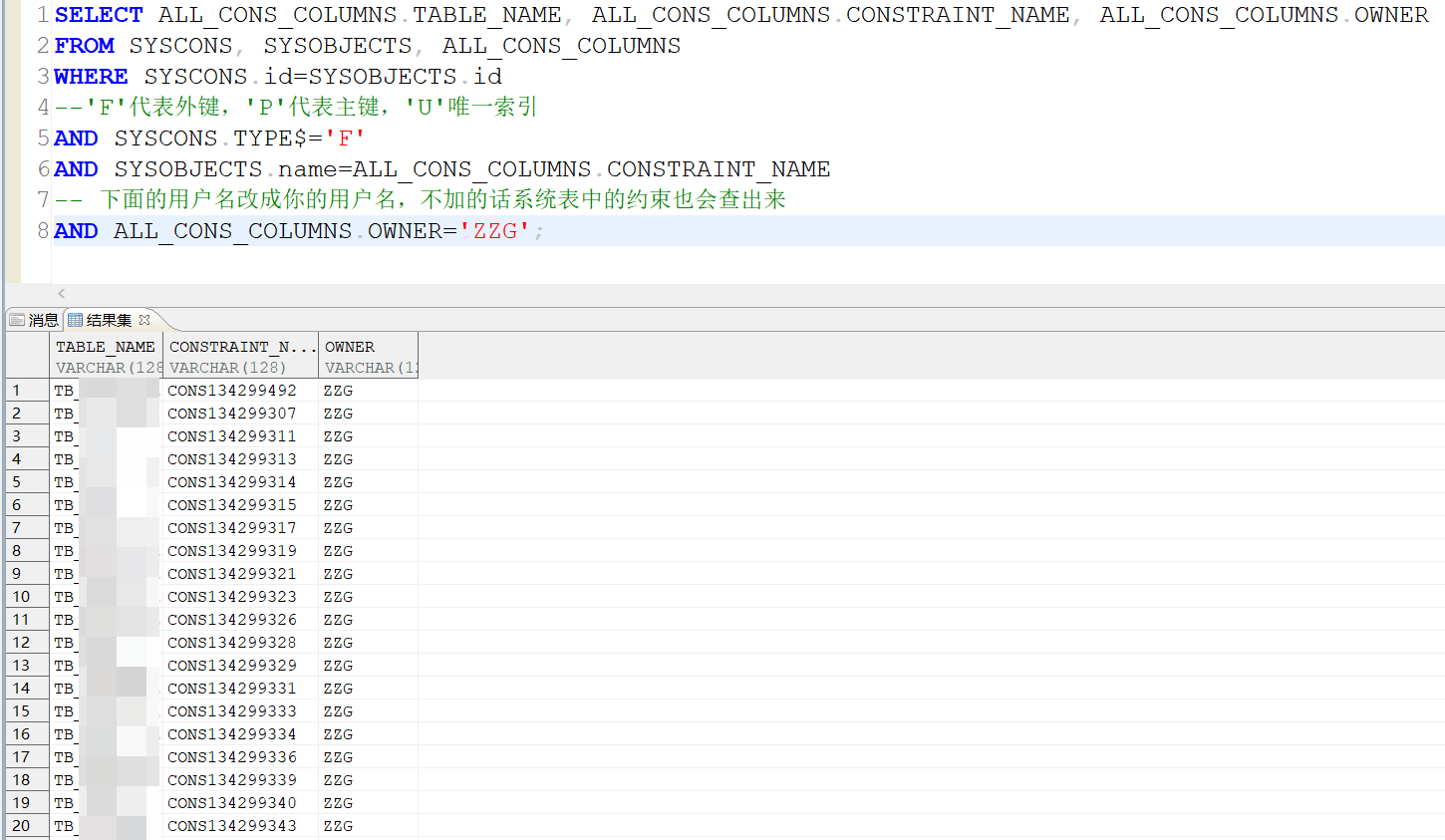
Task: Close the 结果集 tab
Action: click(144, 320)
